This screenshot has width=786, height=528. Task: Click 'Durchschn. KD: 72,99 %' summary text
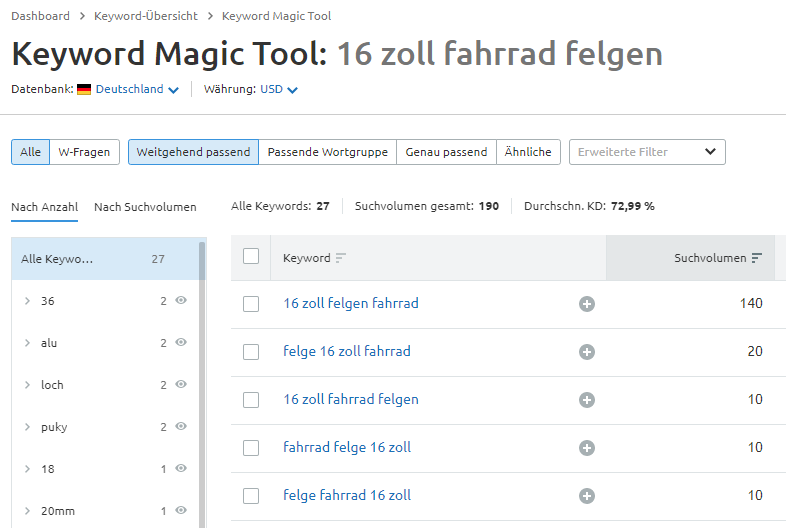(590, 206)
